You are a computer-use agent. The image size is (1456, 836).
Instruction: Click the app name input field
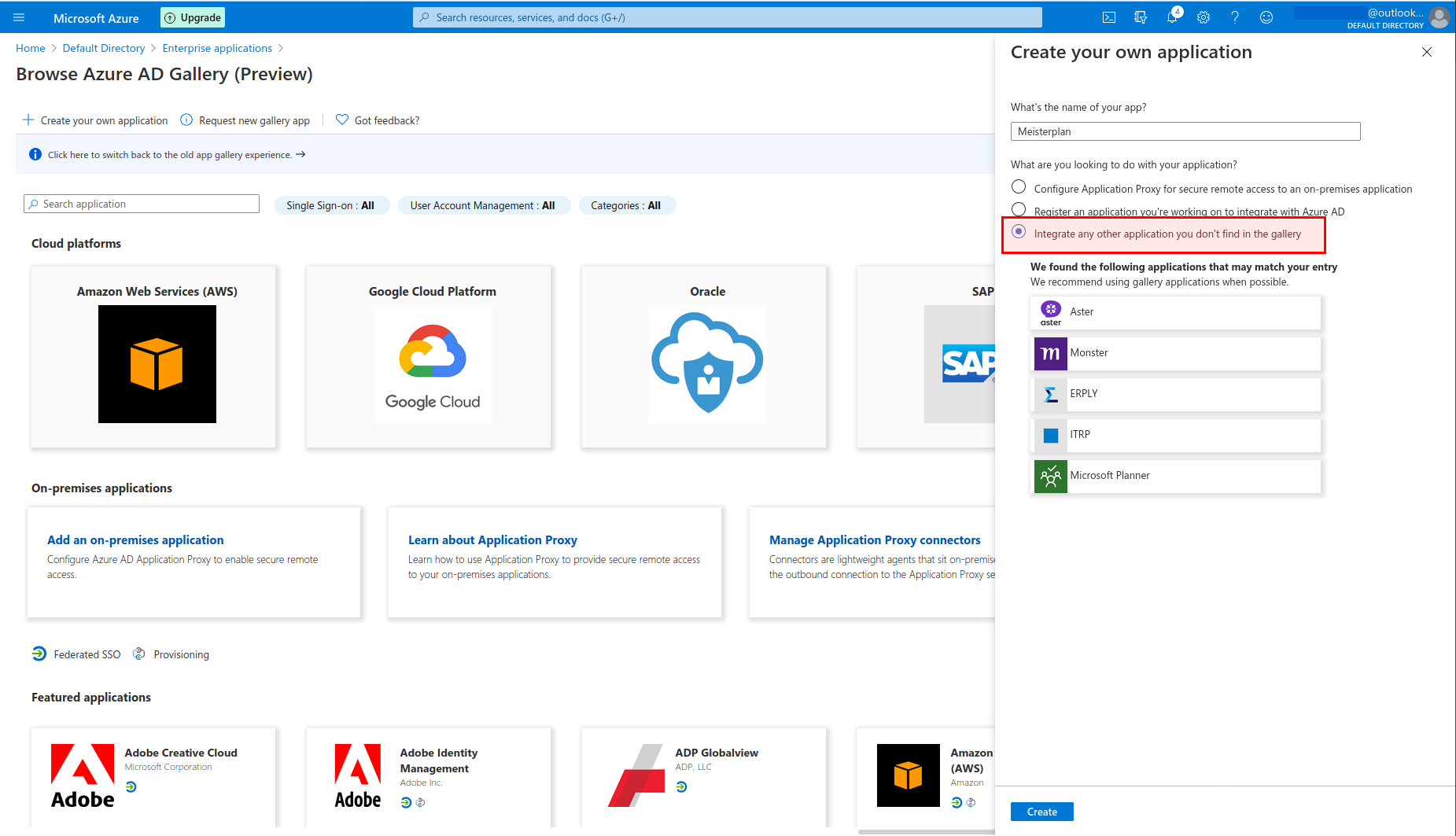click(1185, 131)
